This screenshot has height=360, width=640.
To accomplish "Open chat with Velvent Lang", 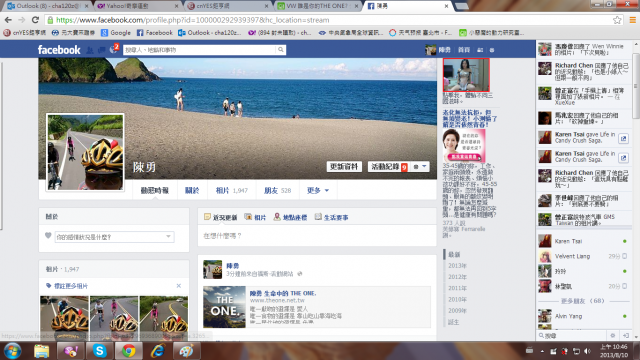I will (x=584, y=256).
